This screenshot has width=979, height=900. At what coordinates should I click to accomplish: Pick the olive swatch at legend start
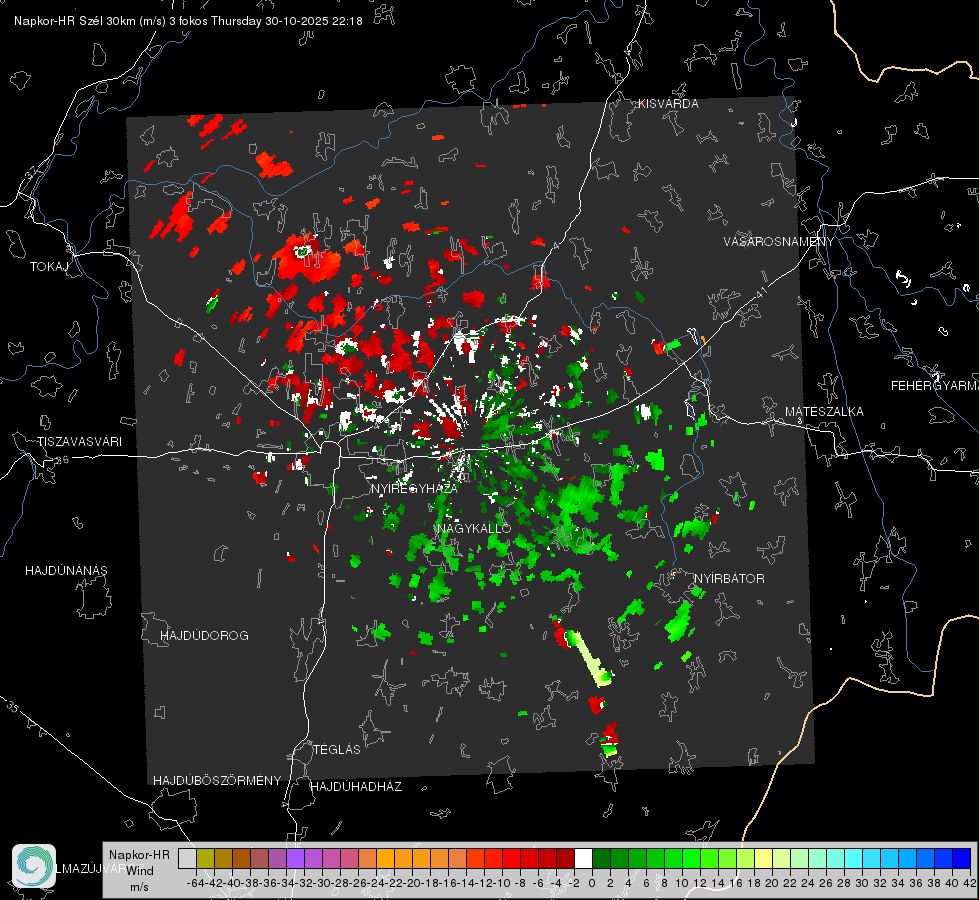205,858
